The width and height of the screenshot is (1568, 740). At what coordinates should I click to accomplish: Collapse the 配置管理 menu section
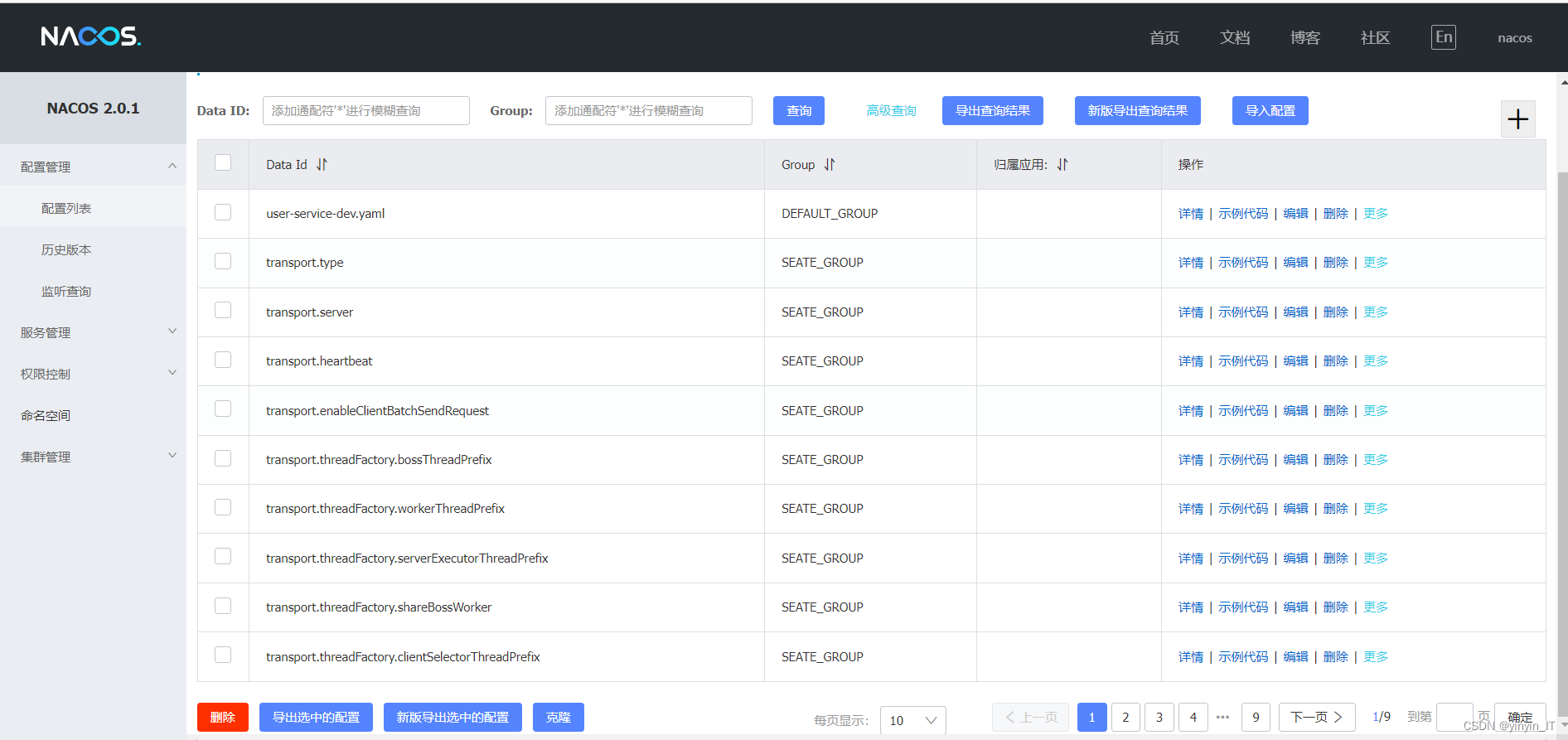point(93,167)
